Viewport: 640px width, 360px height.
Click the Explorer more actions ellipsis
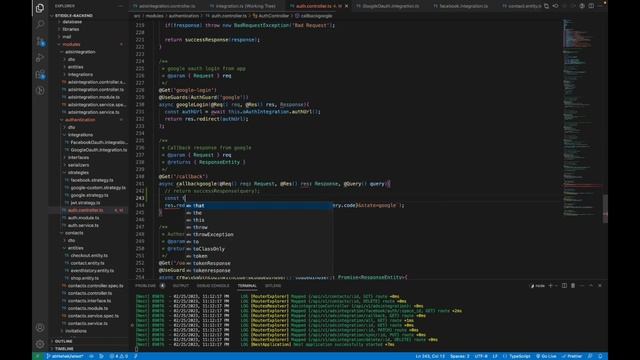pos(120,6)
